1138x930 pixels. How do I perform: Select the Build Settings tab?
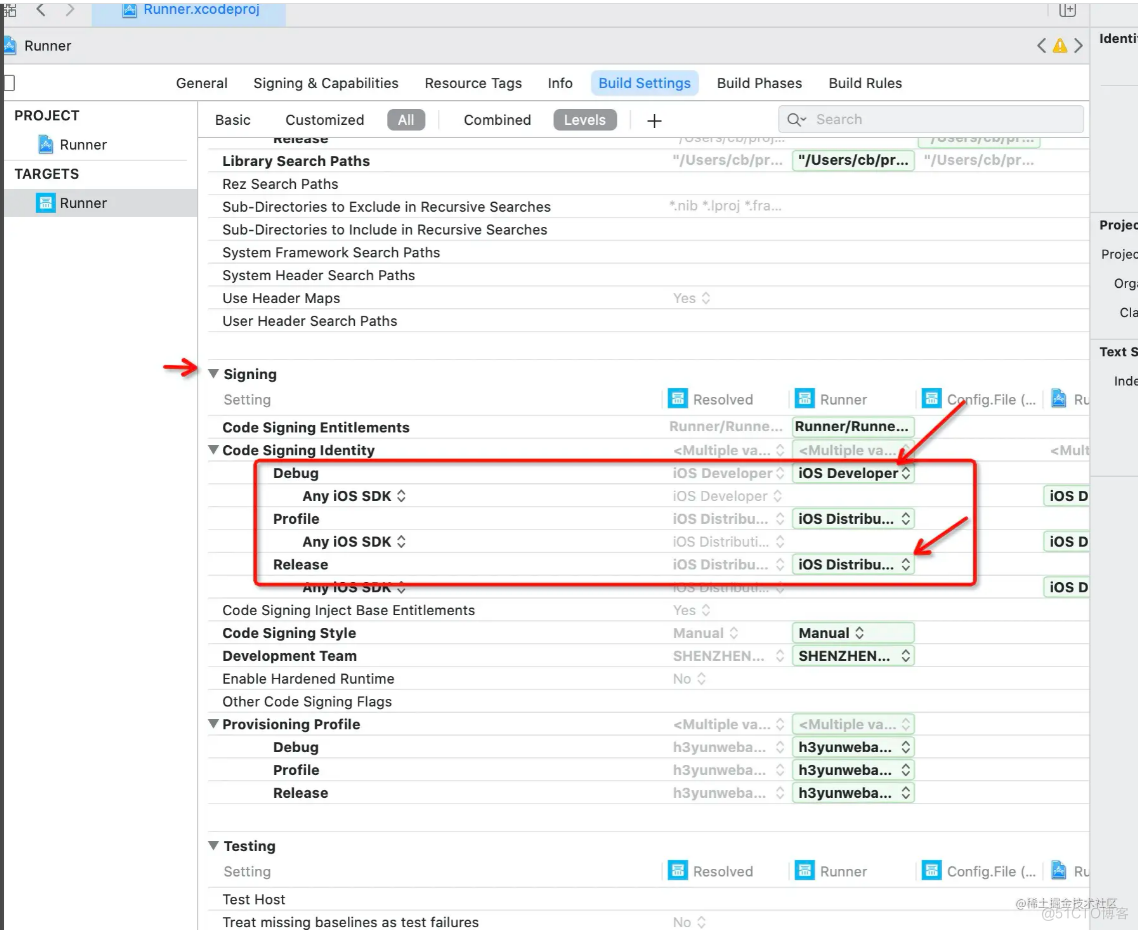[x=644, y=83]
